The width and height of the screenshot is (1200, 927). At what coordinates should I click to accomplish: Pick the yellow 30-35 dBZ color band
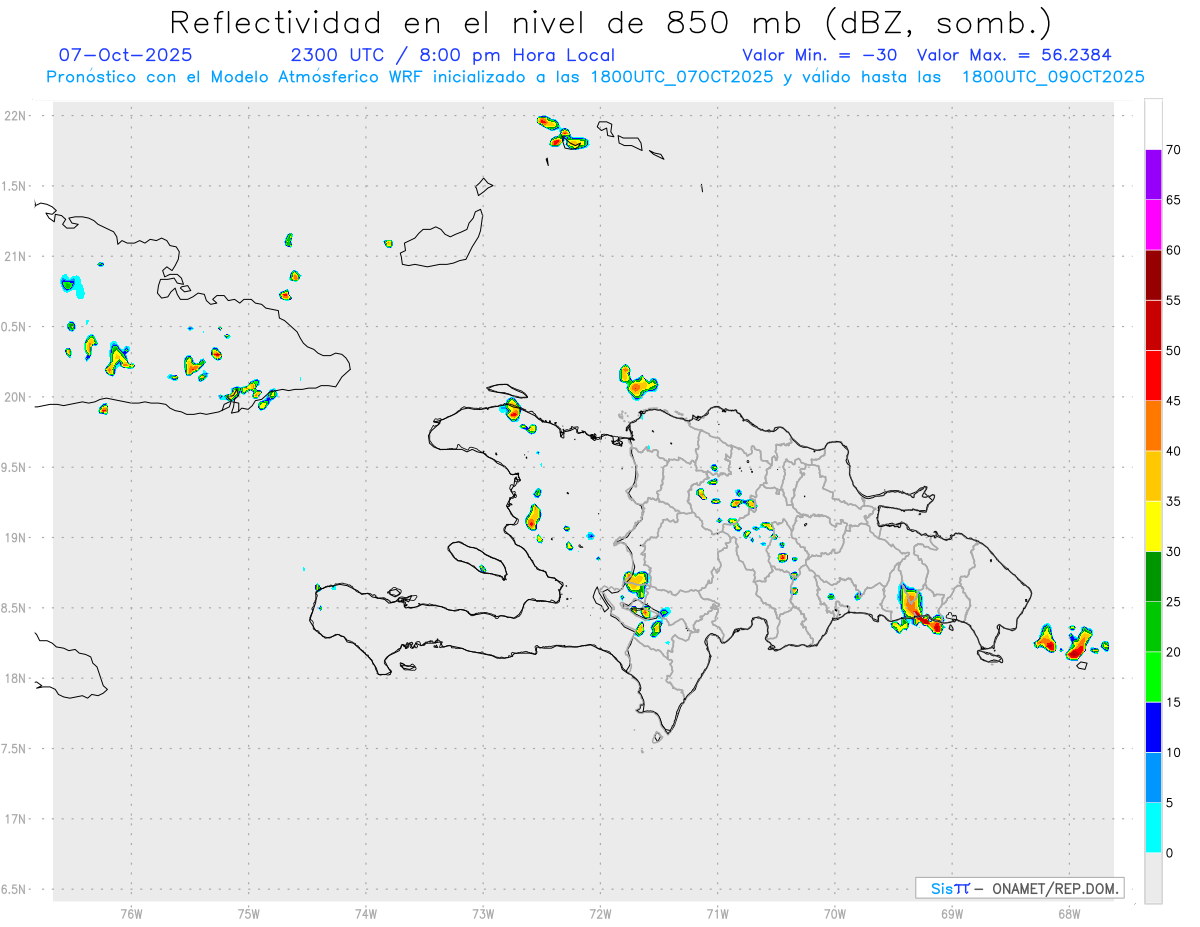click(1153, 526)
